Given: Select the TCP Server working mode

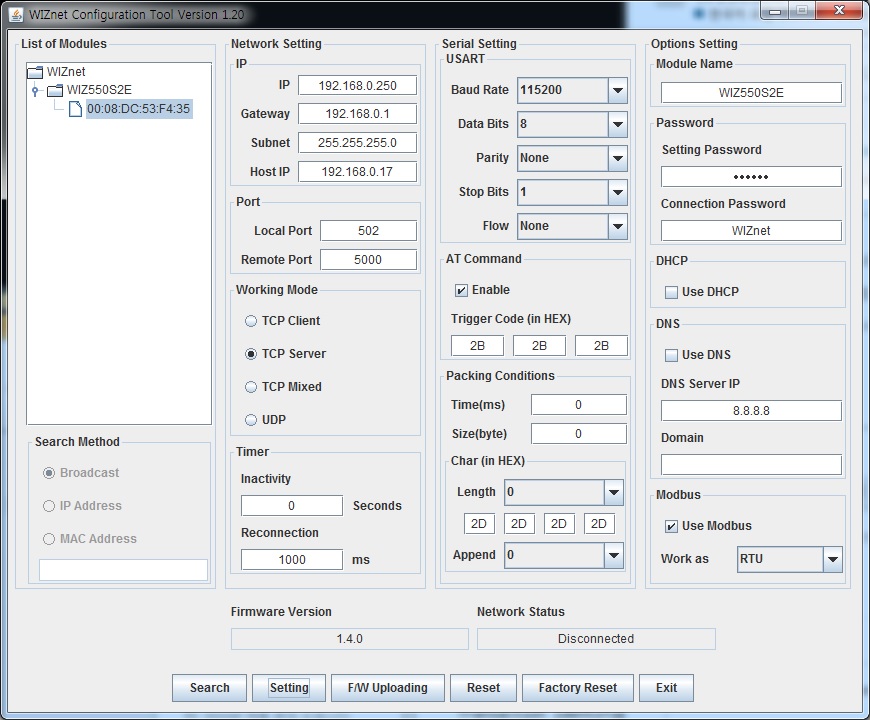Looking at the screenshot, I should click(251, 354).
